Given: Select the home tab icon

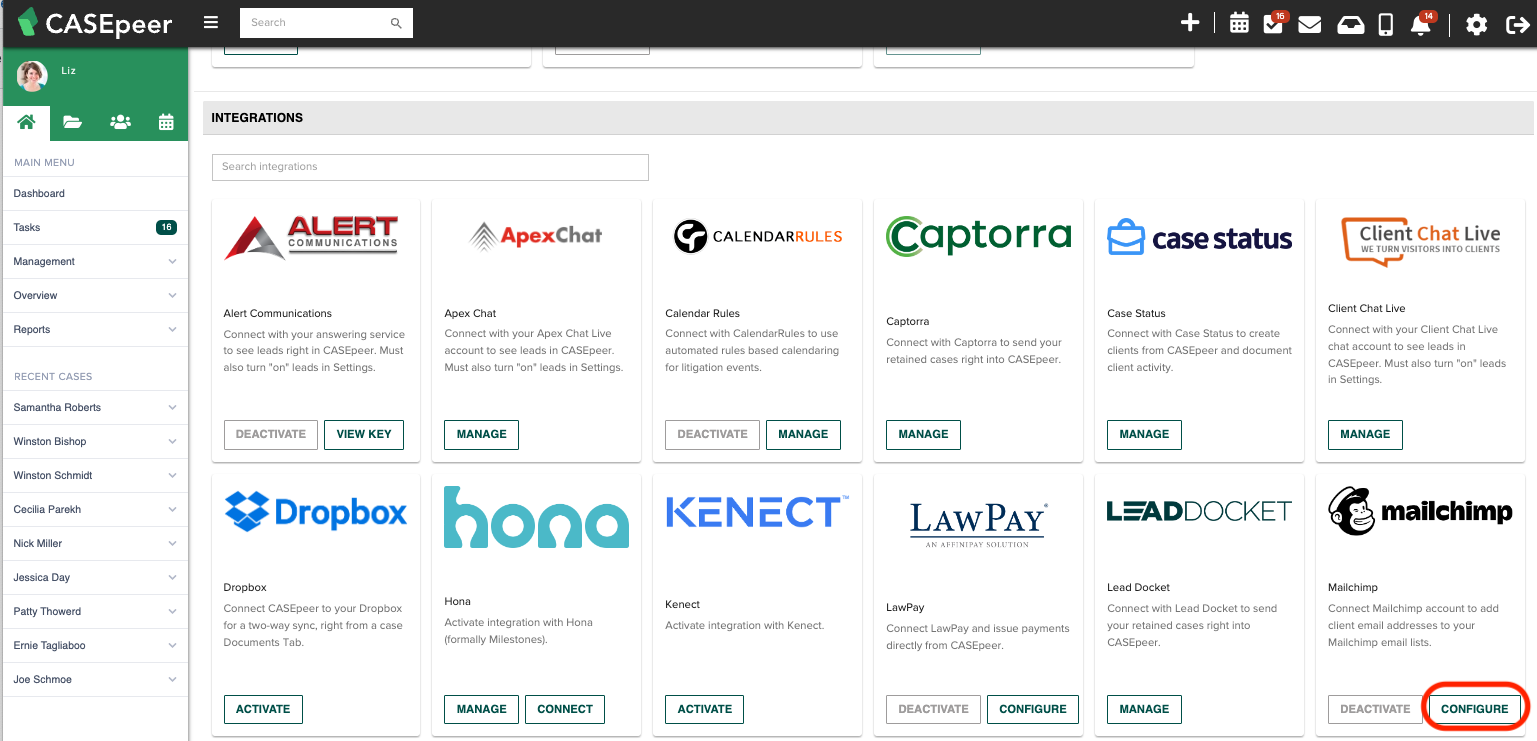Looking at the screenshot, I should coord(26,122).
